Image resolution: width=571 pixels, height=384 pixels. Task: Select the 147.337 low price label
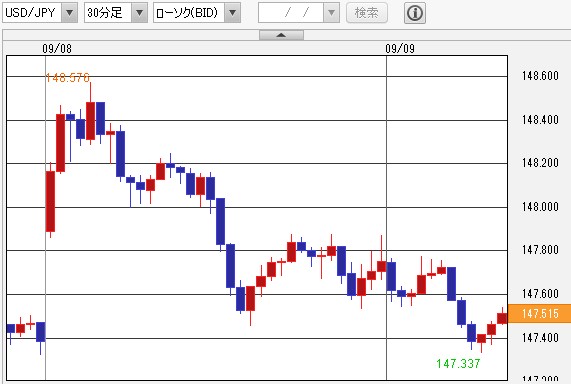[x=458, y=363]
